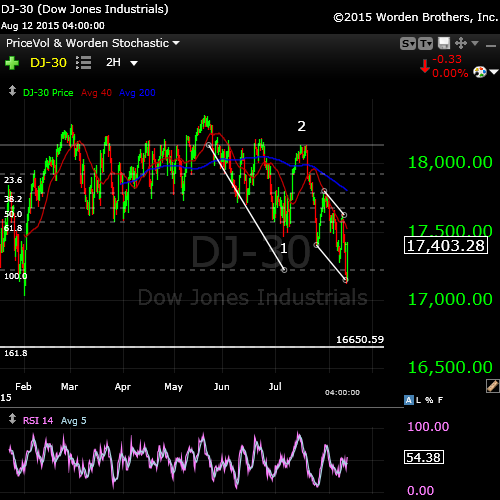Click the Avg 200 legend label
Screen dimensions: 500x500
137,93
